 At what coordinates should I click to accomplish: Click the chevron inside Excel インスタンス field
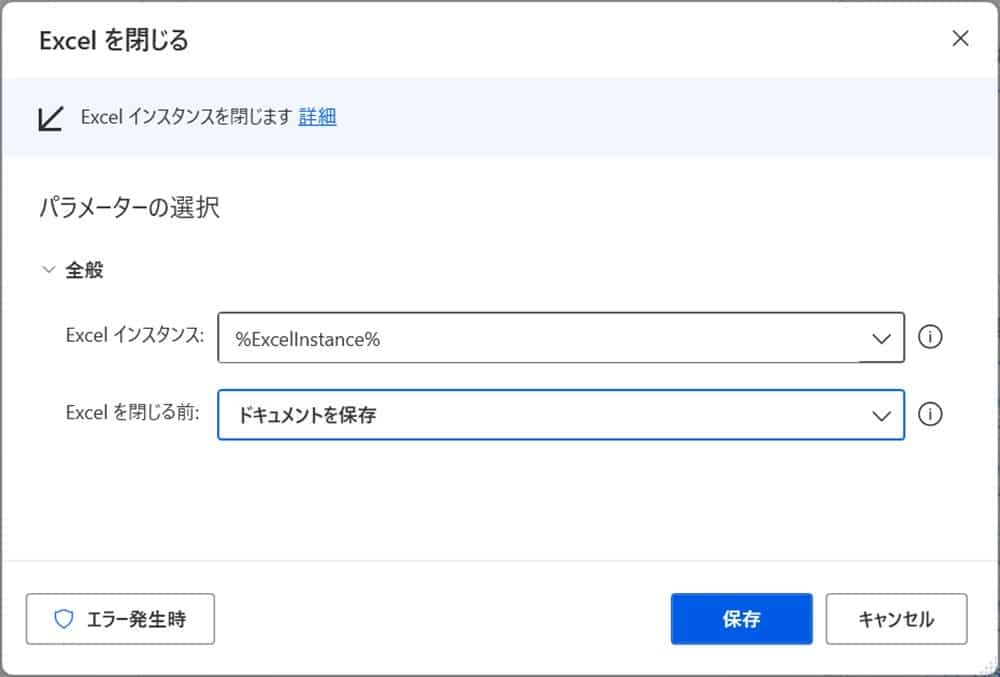point(880,337)
